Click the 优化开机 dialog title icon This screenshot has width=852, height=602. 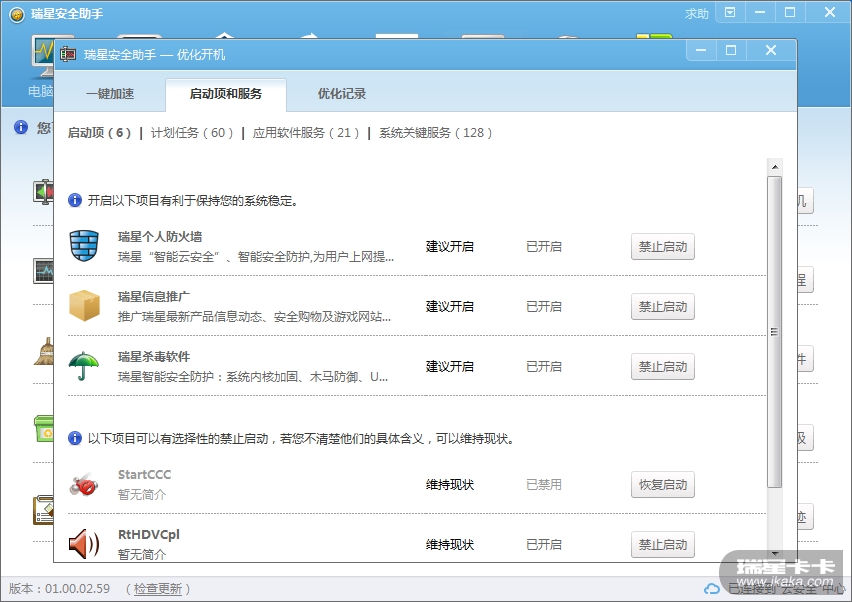[x=68, y=54]
